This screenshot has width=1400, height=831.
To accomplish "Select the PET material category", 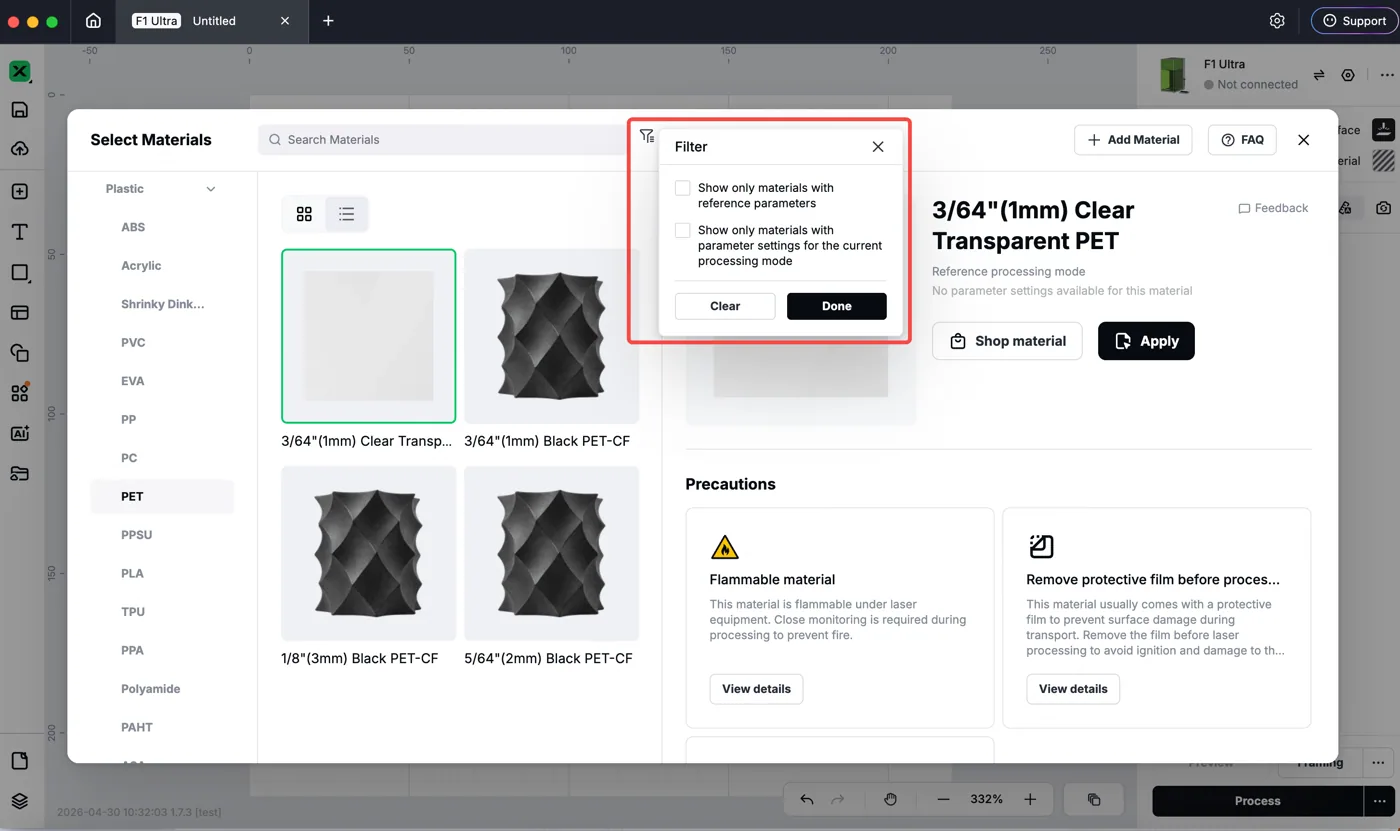I will (x=162, y=497).
